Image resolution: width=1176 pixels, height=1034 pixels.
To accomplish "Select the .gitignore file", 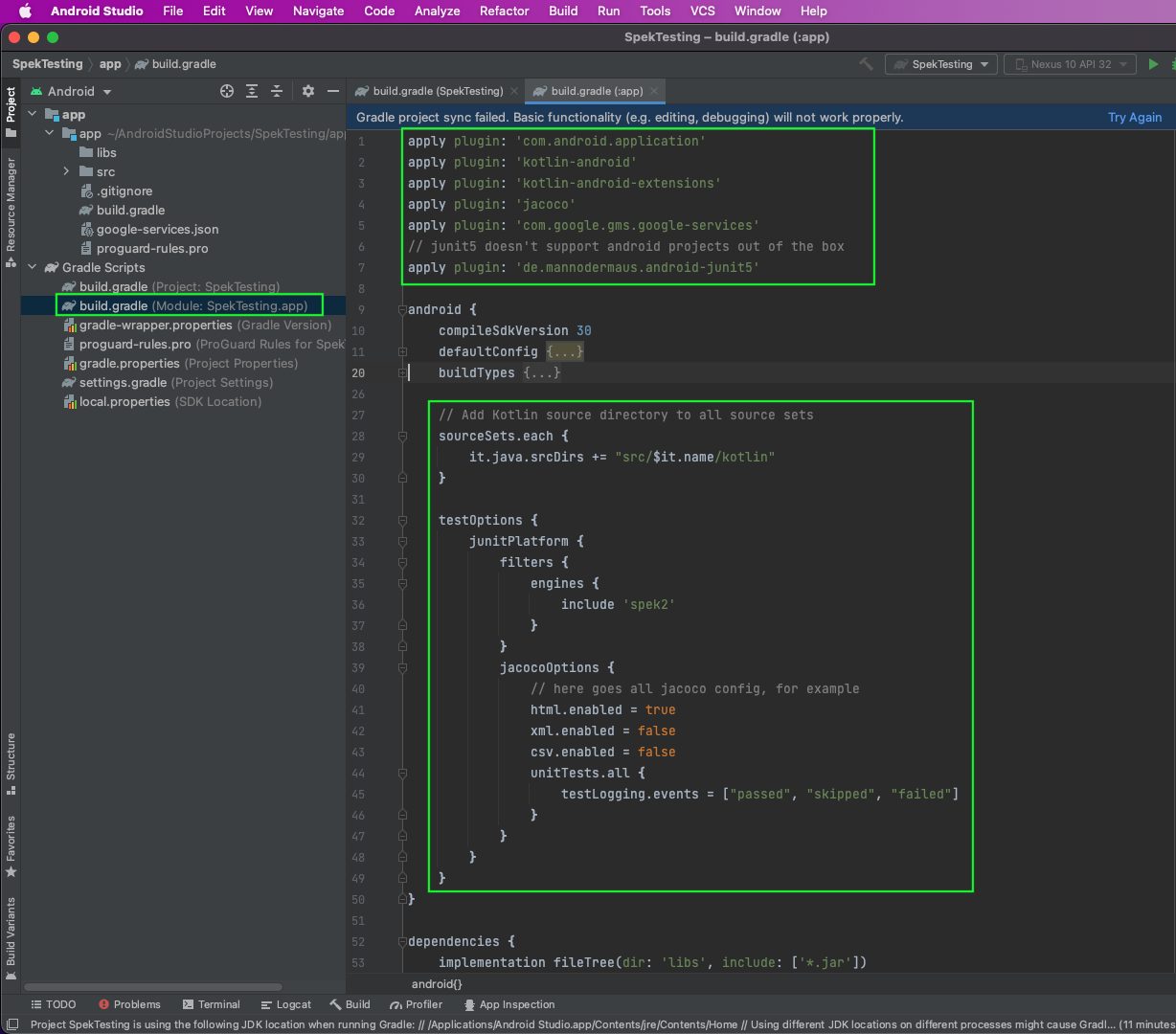I will pos(124,191).
